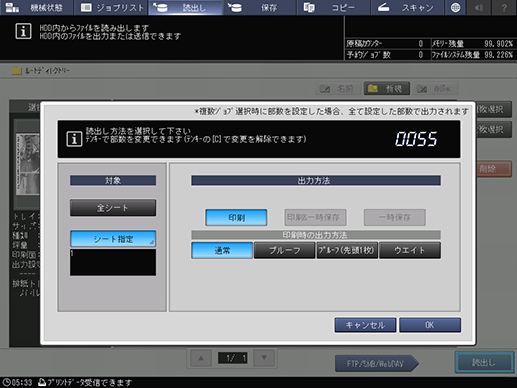Click the background 読出し recall button
This screenshot has width=517, height=388.
[x=484, y=362]
